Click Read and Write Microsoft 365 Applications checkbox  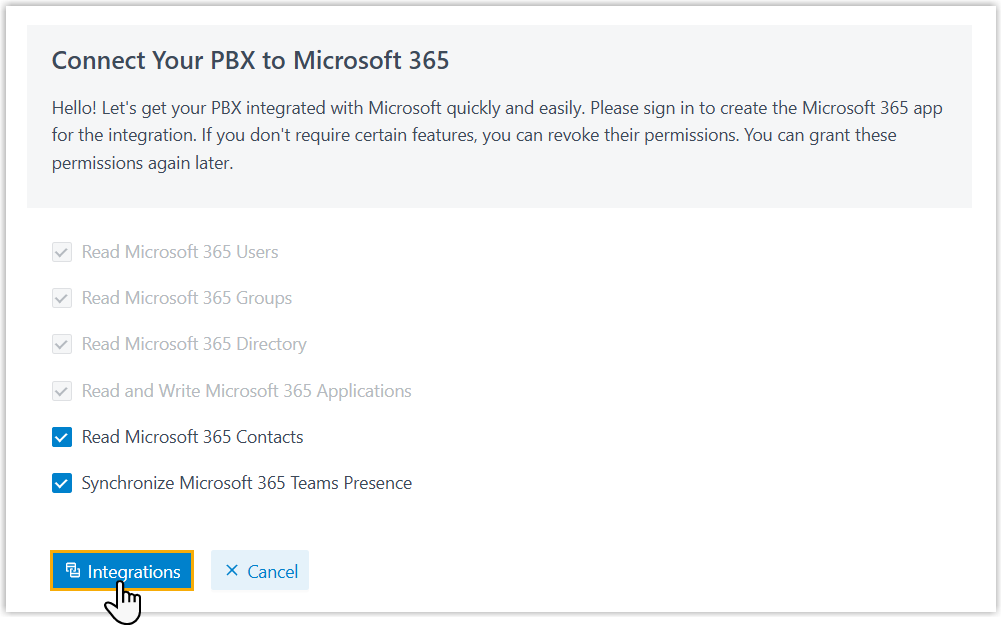(62, 391)
